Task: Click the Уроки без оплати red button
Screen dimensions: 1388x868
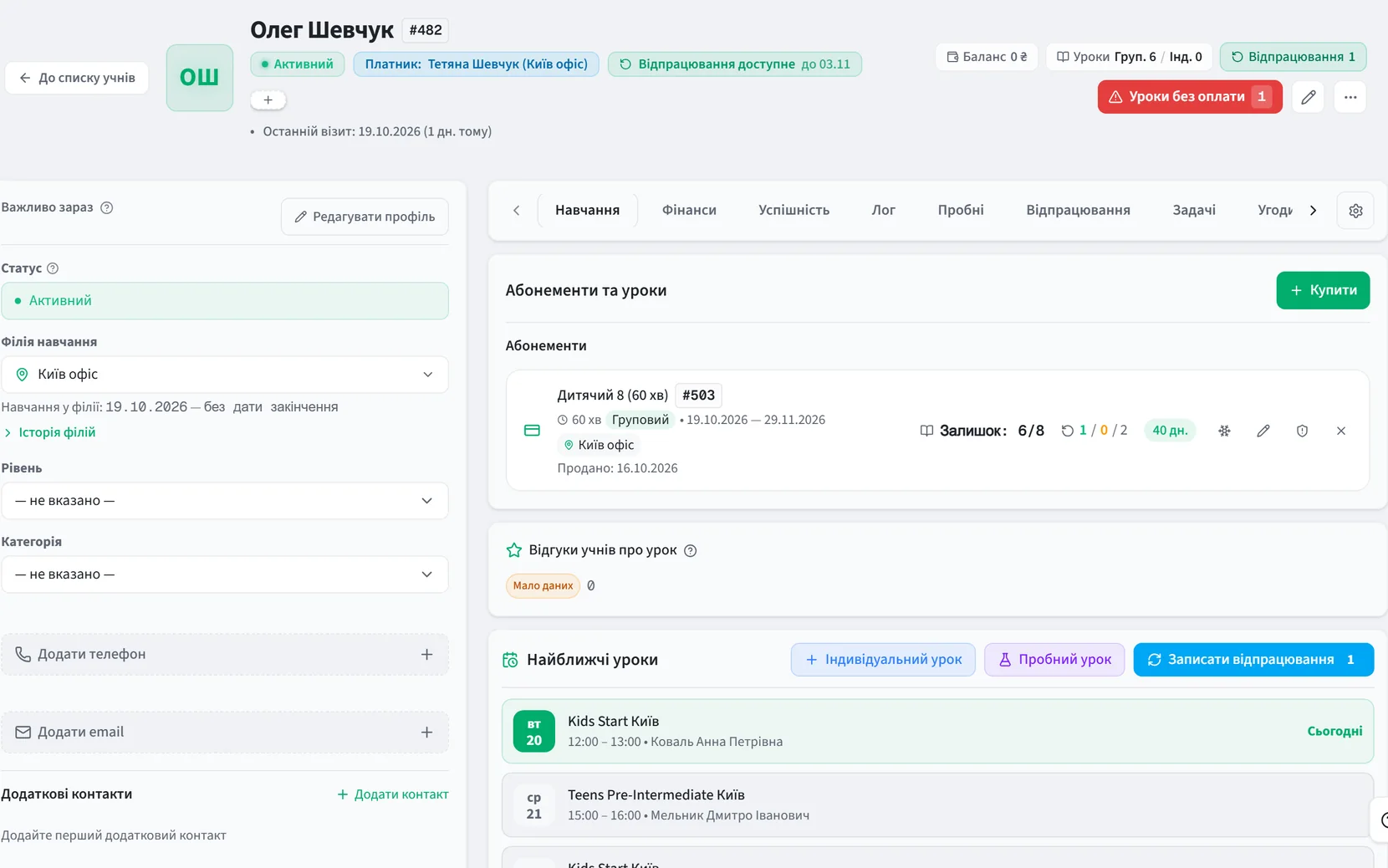Action: 1190,97
